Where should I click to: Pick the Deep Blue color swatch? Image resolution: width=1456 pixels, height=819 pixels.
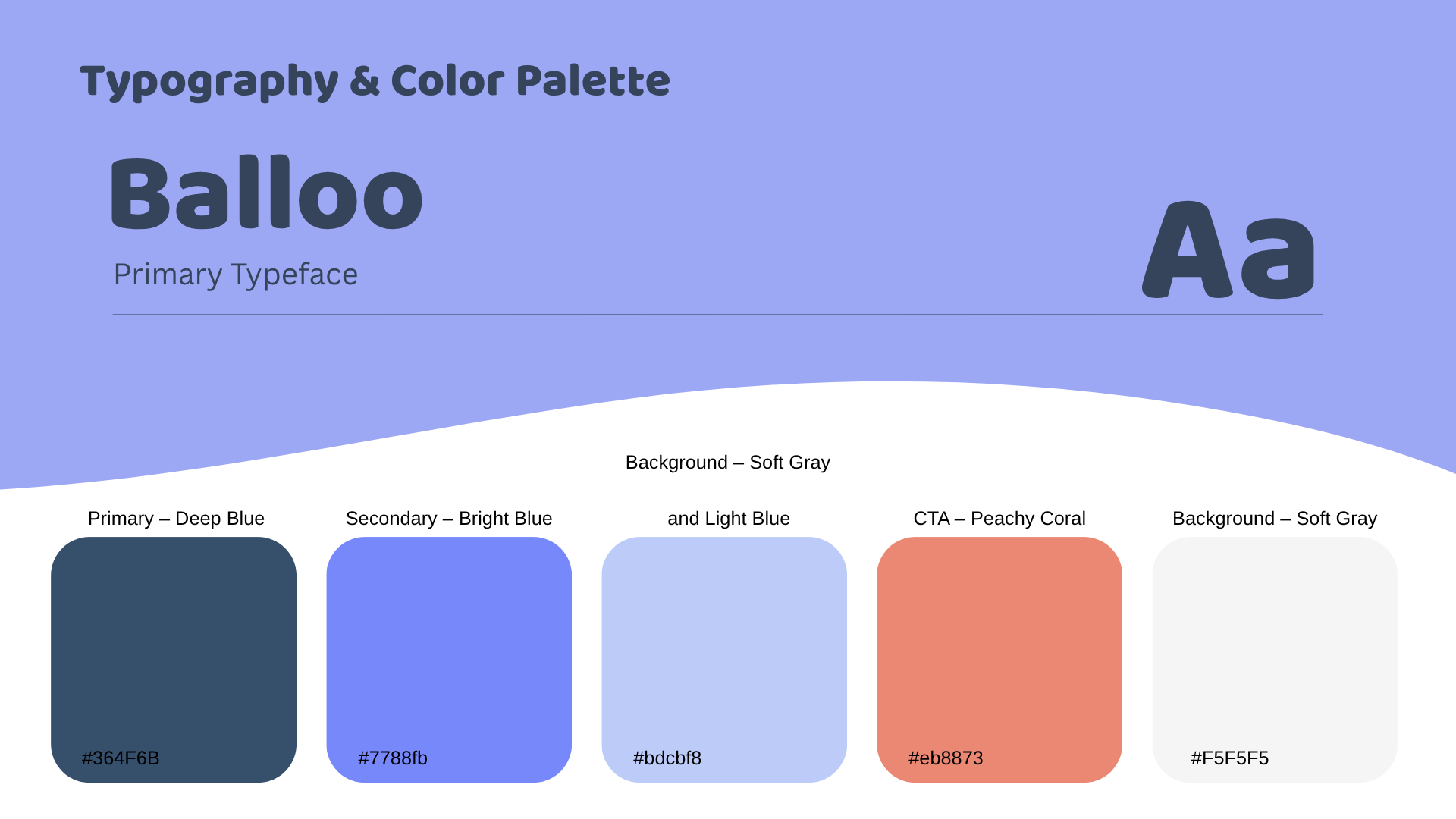point(174,645)
